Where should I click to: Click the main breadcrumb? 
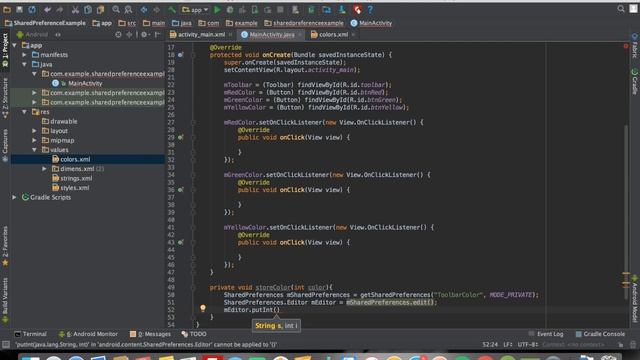[154, 23]
